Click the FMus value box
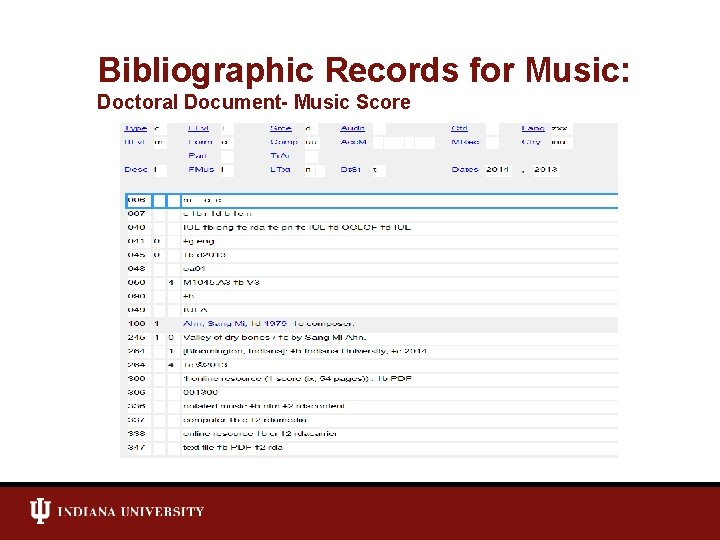This screenshot has height=540, width=720. coord(227,170)
